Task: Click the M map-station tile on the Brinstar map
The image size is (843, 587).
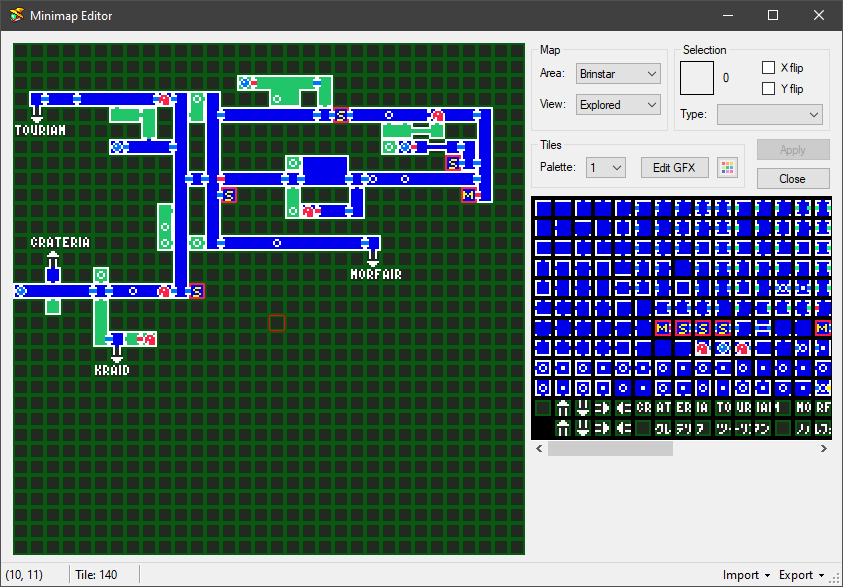Action: pyautogui.click(x=468, y=195)
